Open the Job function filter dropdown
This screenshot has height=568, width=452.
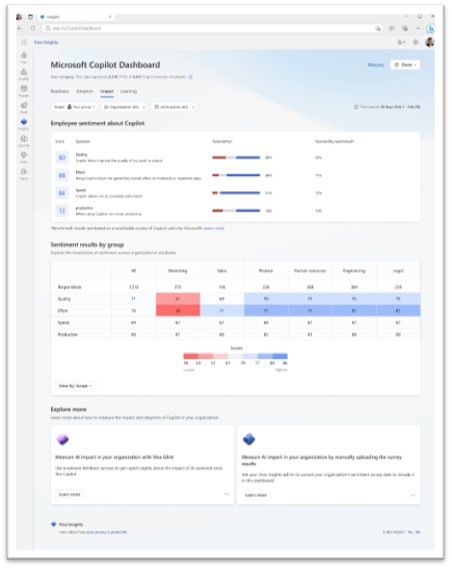click(174, 107)
